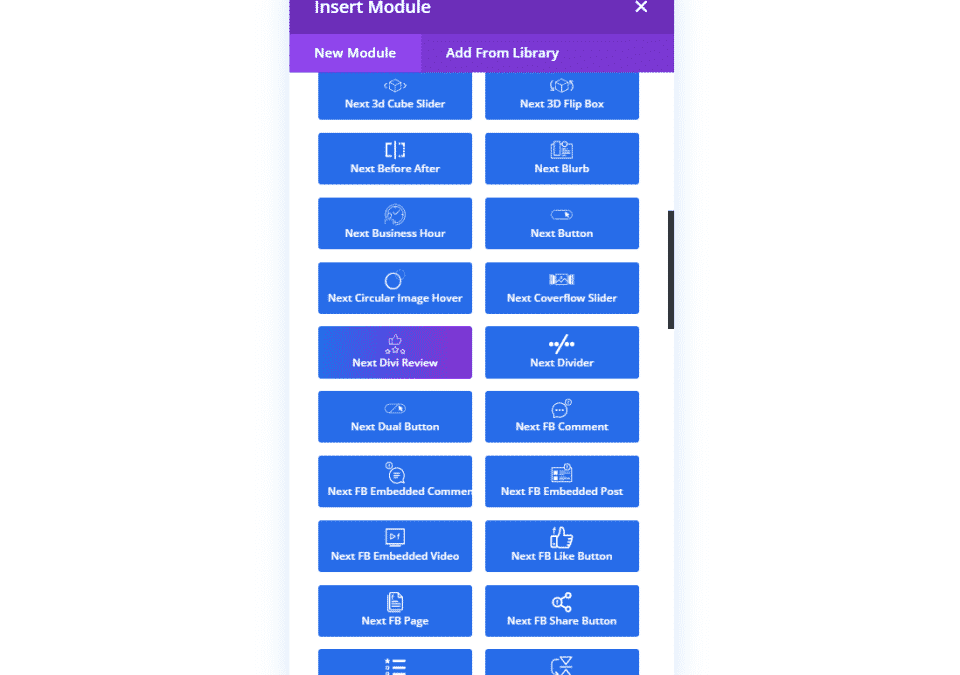Select the Next Button module icon

[561, 215]
